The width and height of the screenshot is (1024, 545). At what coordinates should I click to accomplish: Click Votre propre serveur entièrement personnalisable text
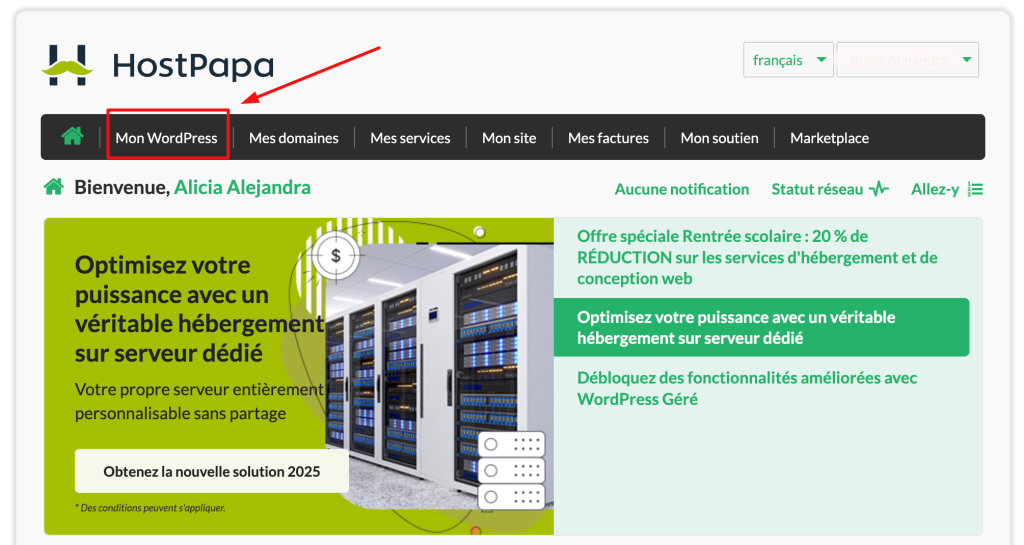(199, 401)
